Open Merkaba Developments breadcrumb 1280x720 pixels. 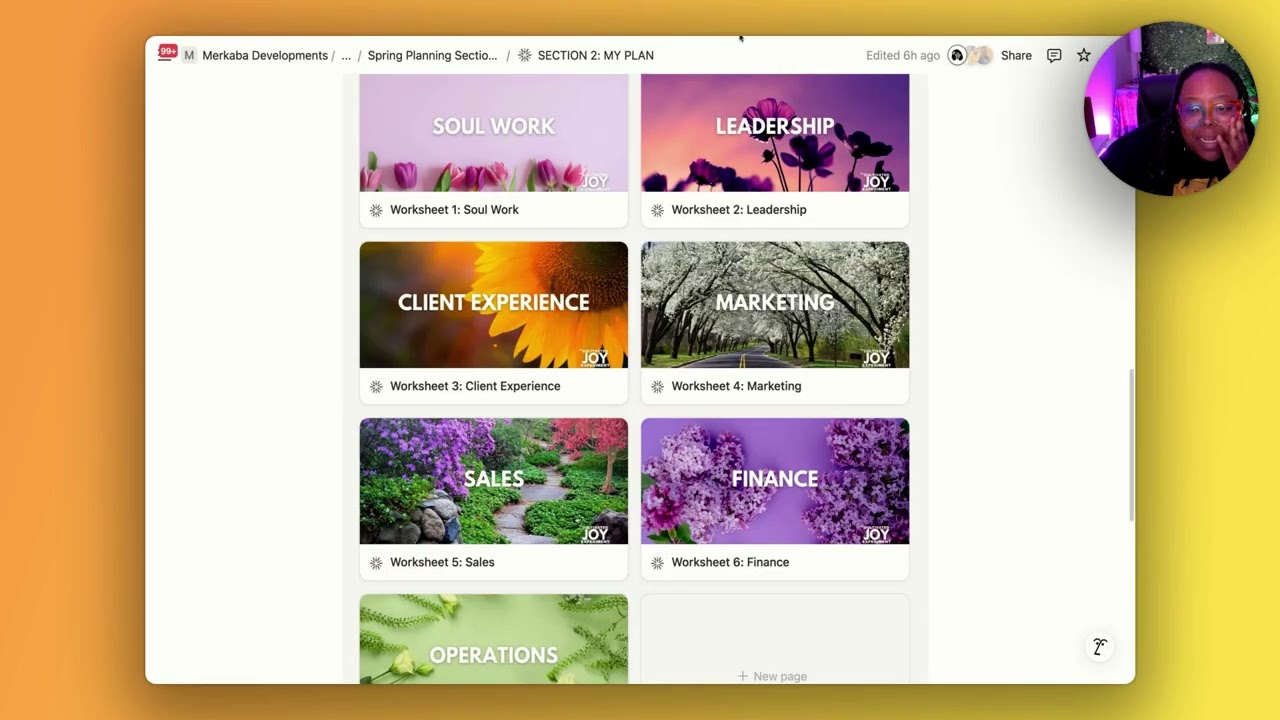pyautogui.click(x=265, y=55)
